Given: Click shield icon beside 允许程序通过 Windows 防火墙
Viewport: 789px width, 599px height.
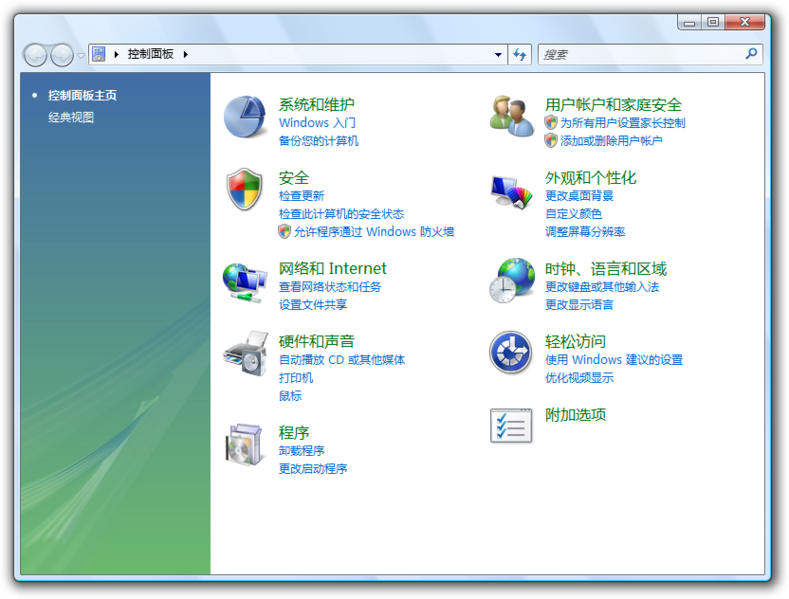Looking at the screenshot, I should click(x=285, y=232).
